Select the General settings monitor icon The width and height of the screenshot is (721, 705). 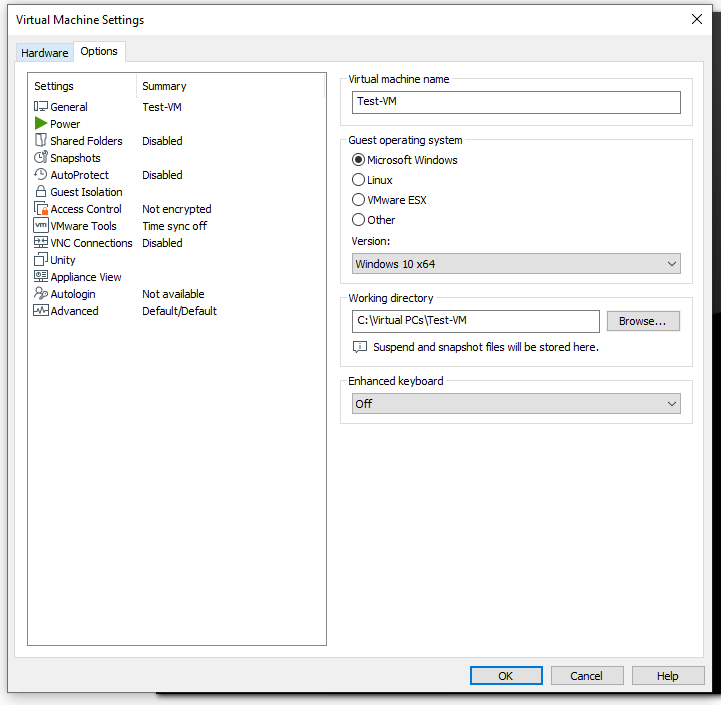click(x=40, y=107)
